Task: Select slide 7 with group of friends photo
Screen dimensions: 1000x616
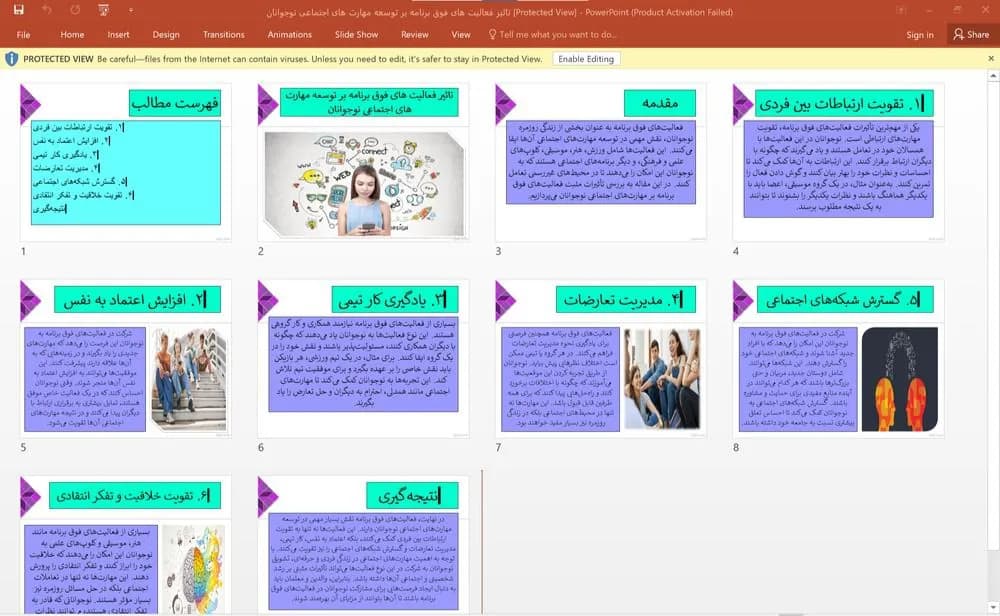Action: pos(601,358)
